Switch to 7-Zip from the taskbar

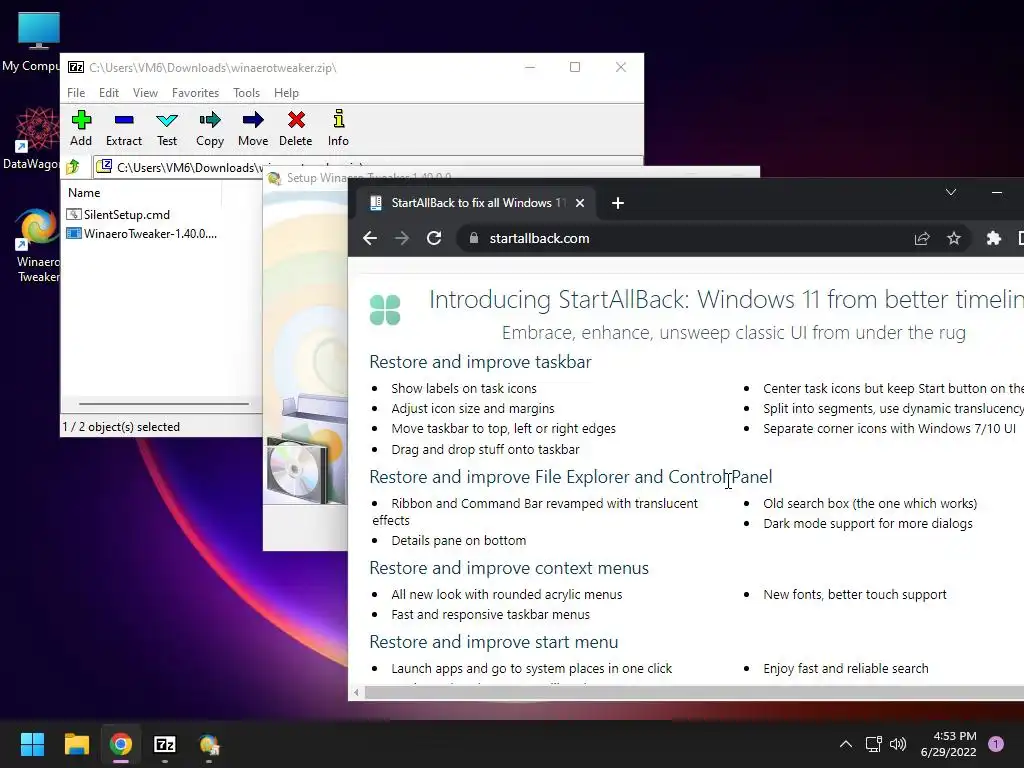click(x=165, y=744)
